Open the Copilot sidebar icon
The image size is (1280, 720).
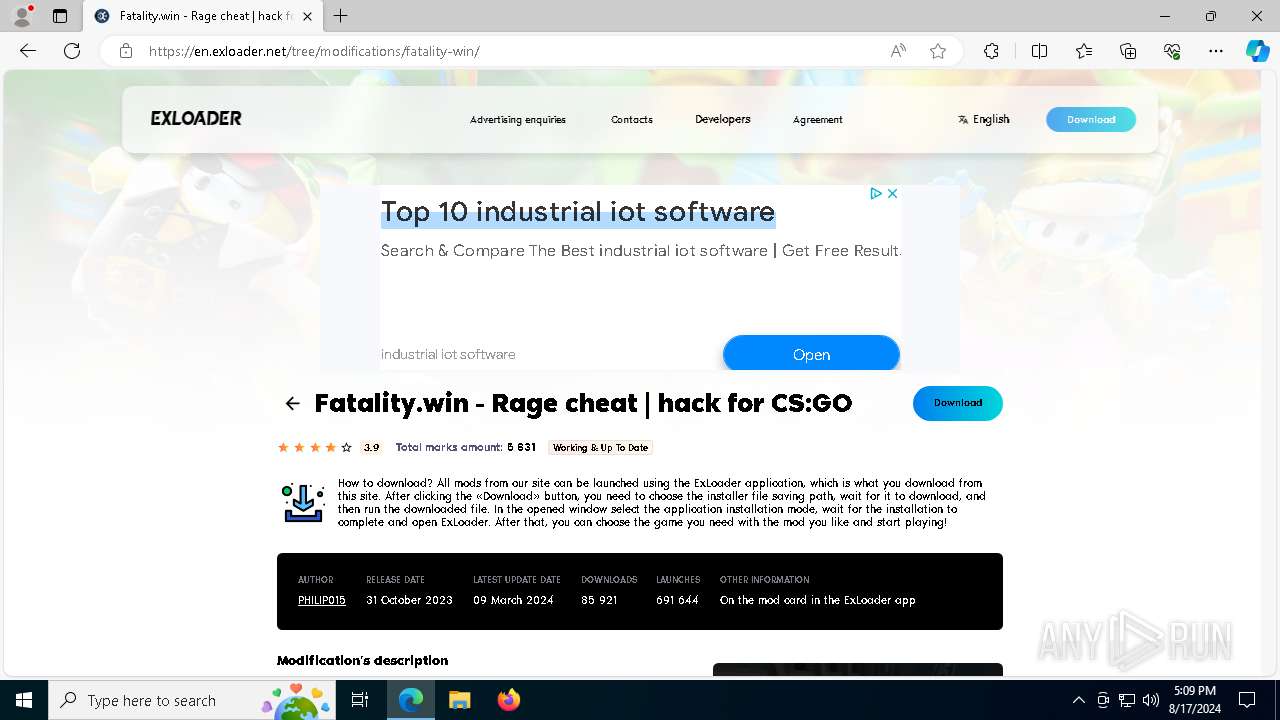point(1257,51)
